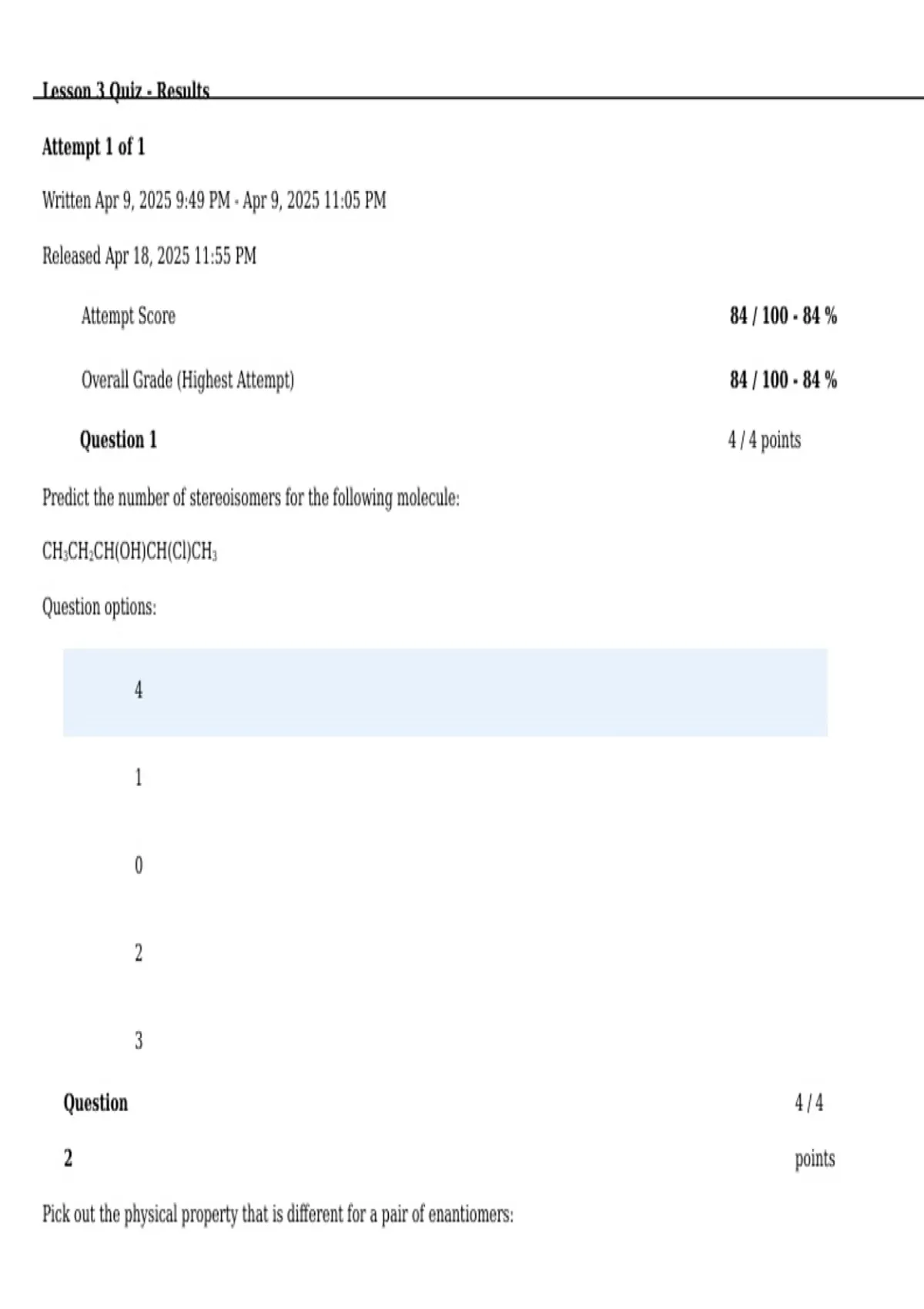Click the Question 1 heading
Image resolution: width=924 pixels, height=1309 pixels.
click(119, 440)
